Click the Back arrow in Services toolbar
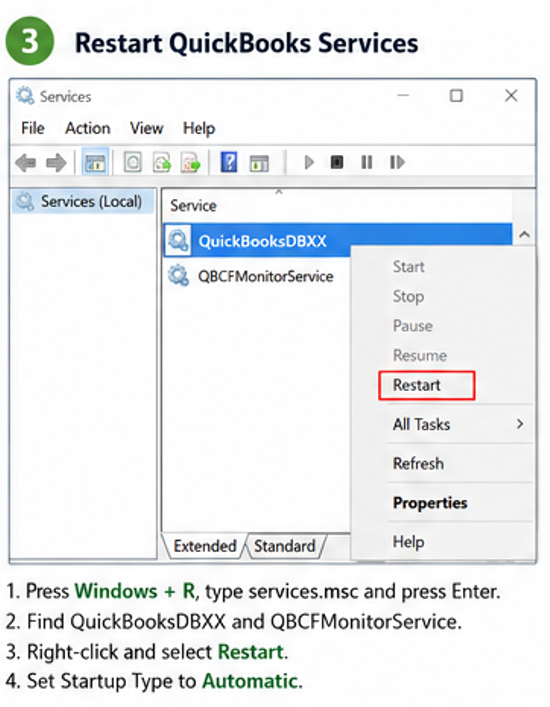The width and height of the screenshot is (550, 707). [x=26, y=162]
